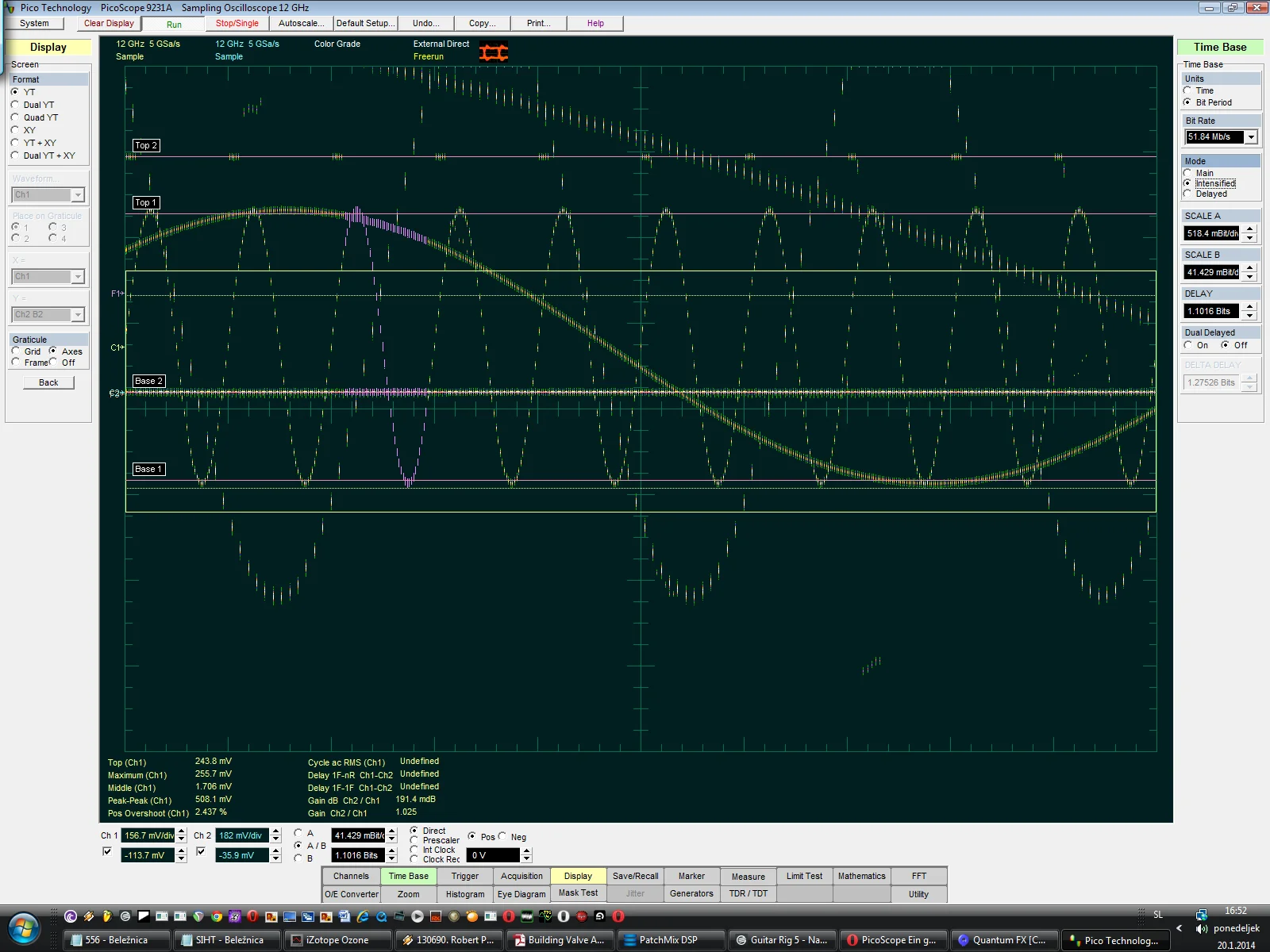The width and height of the screenshot is (1270, 952).
Task: Expand the Bit Rate dropdown
Action: pyautogui.click(x=1252, y=137)
